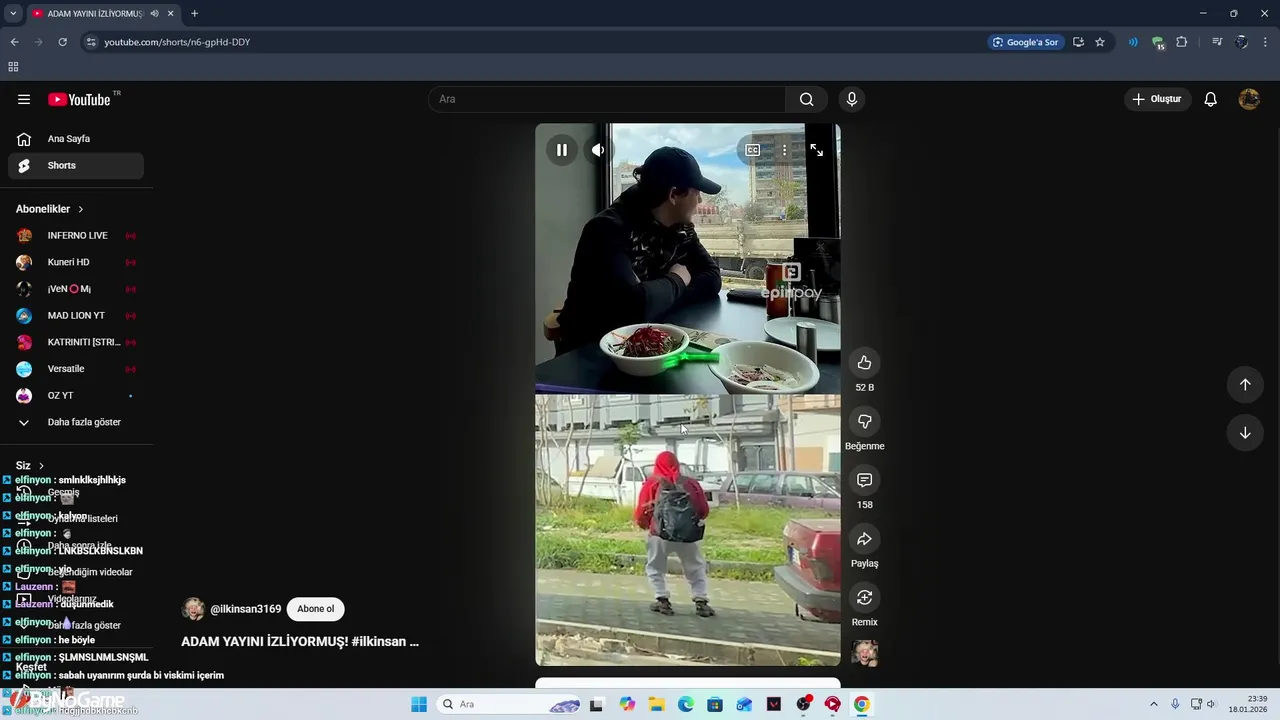This screenshot has width=1280, height=720.
Task: Go to next Short with down arrow
Action: (x=1245, y=433)
